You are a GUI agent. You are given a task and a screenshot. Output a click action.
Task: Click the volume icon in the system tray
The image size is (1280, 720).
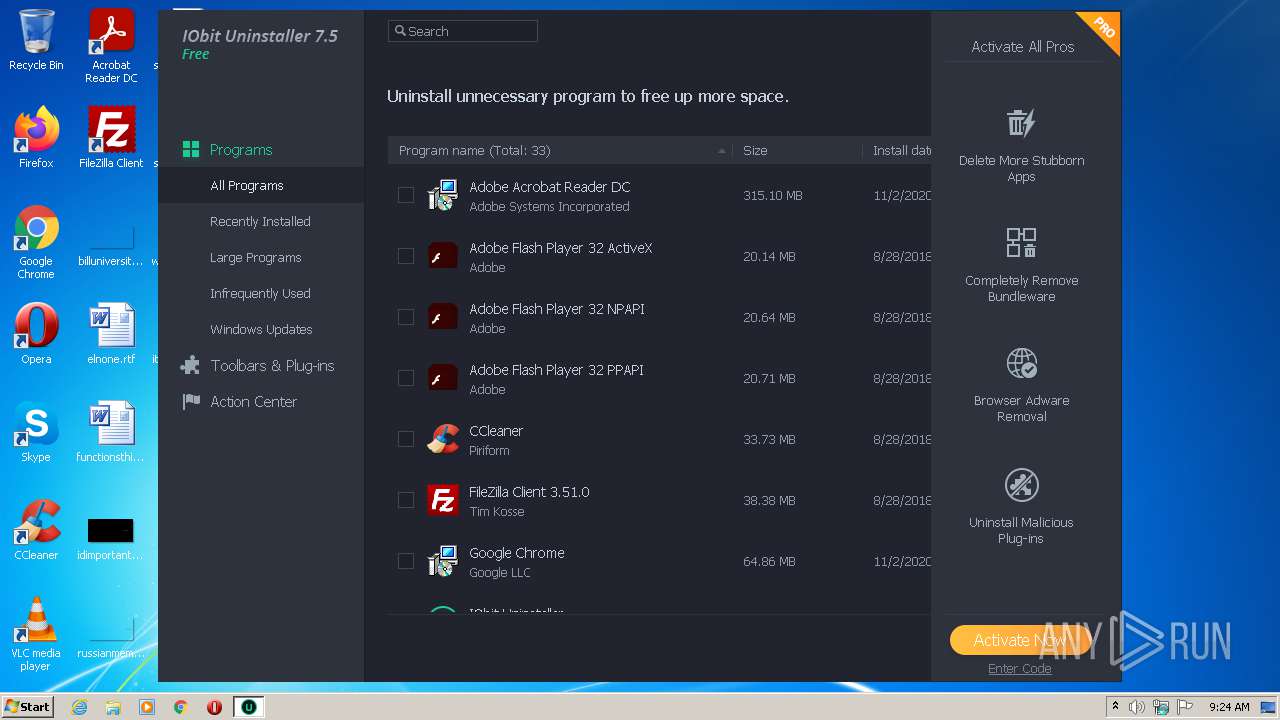1137,707
